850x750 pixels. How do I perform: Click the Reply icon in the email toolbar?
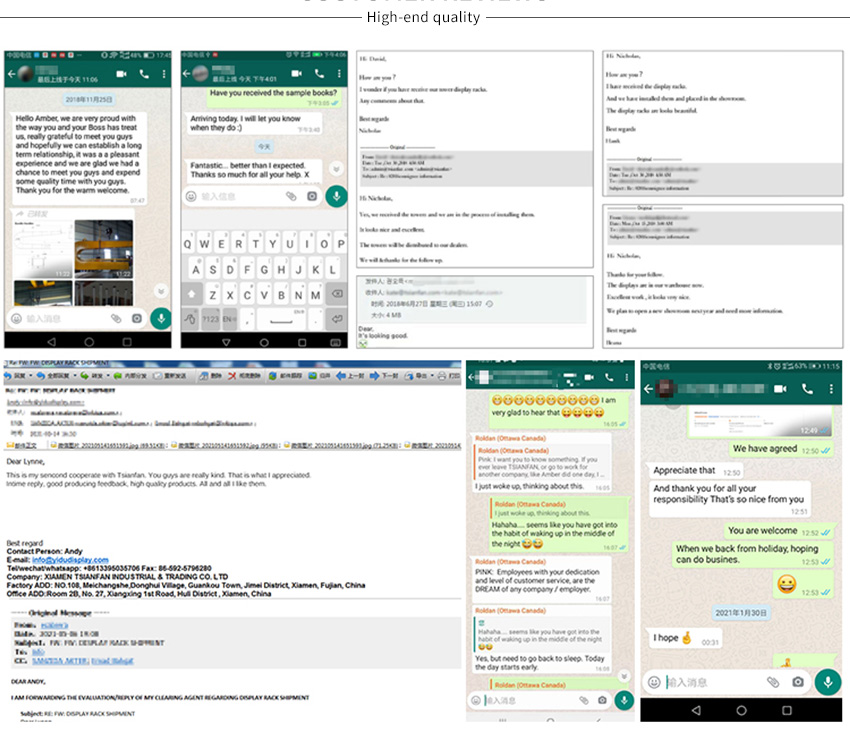8,376
